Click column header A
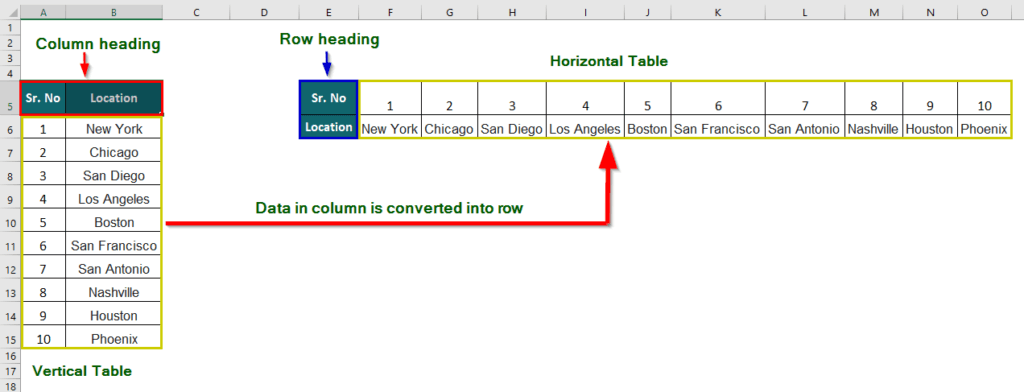 43,12
